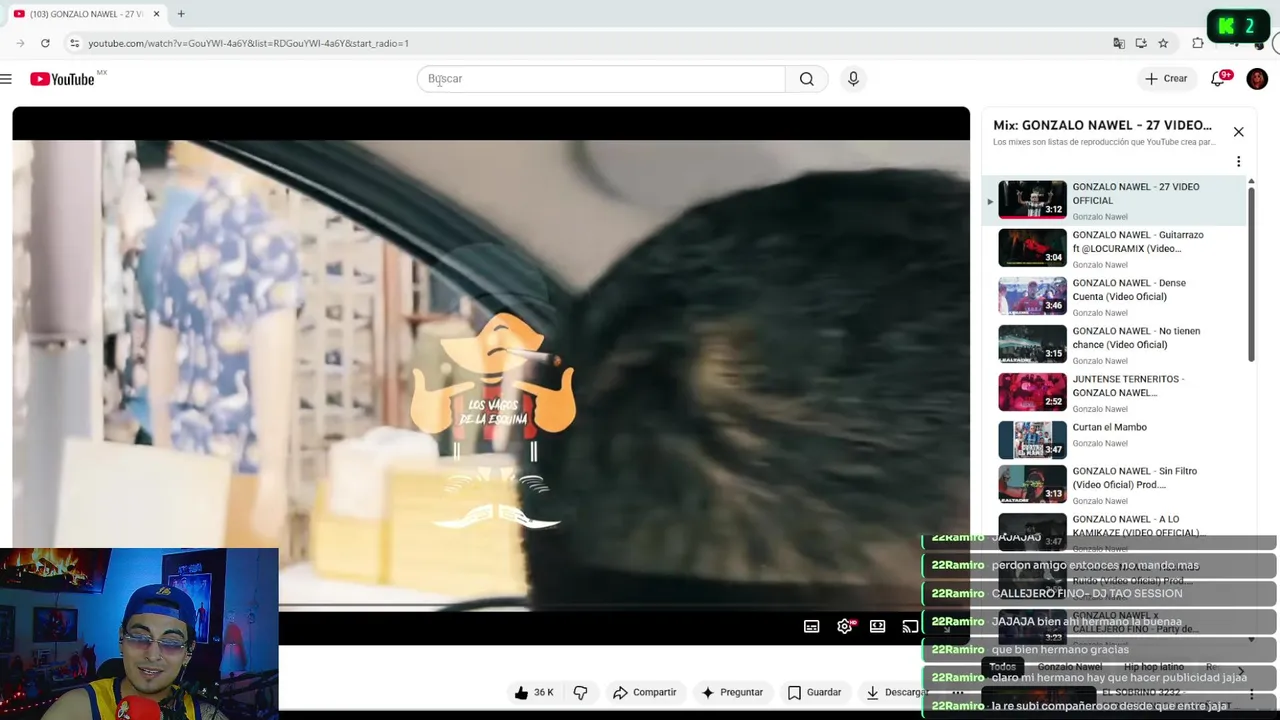Image resolution: width=1280 pixels, height=720 pixels.
Task: Cast the video to a TV
Action: click(910, 627)
